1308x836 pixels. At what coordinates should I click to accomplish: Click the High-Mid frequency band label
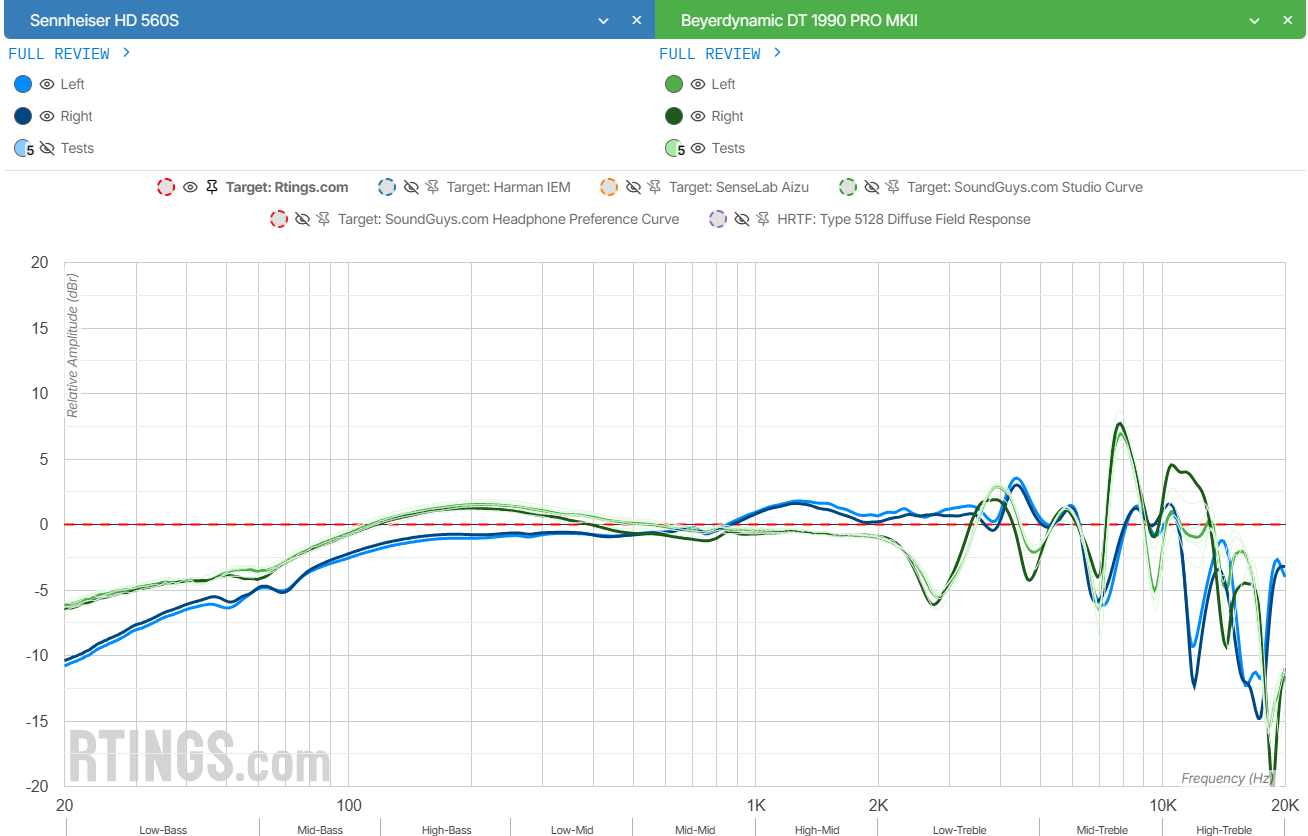pos(817,830)
